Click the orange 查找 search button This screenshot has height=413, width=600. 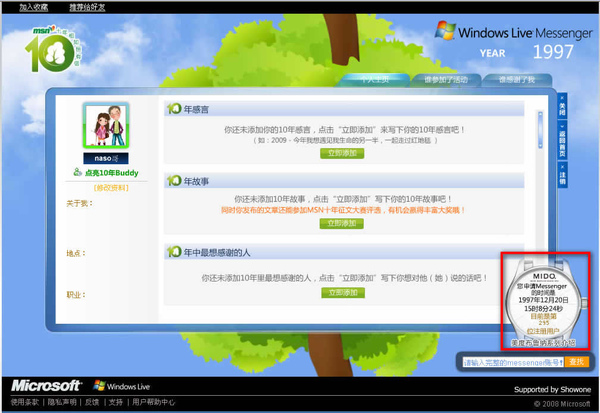point(576,362)
